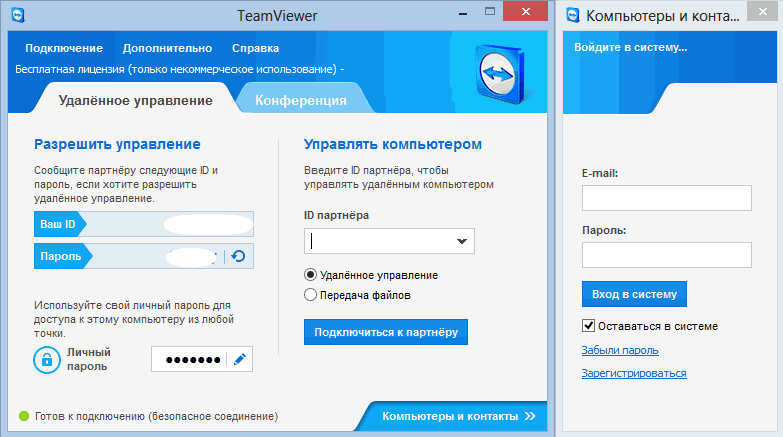The width and height of the screenshot is (783, 437).
Task: Edit the personal password with the pencil icon
Action: tap(240, 359)
